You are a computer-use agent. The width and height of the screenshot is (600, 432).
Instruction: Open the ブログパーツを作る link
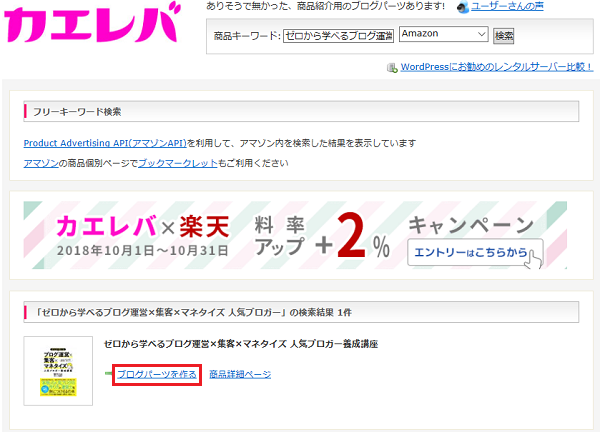157,375
